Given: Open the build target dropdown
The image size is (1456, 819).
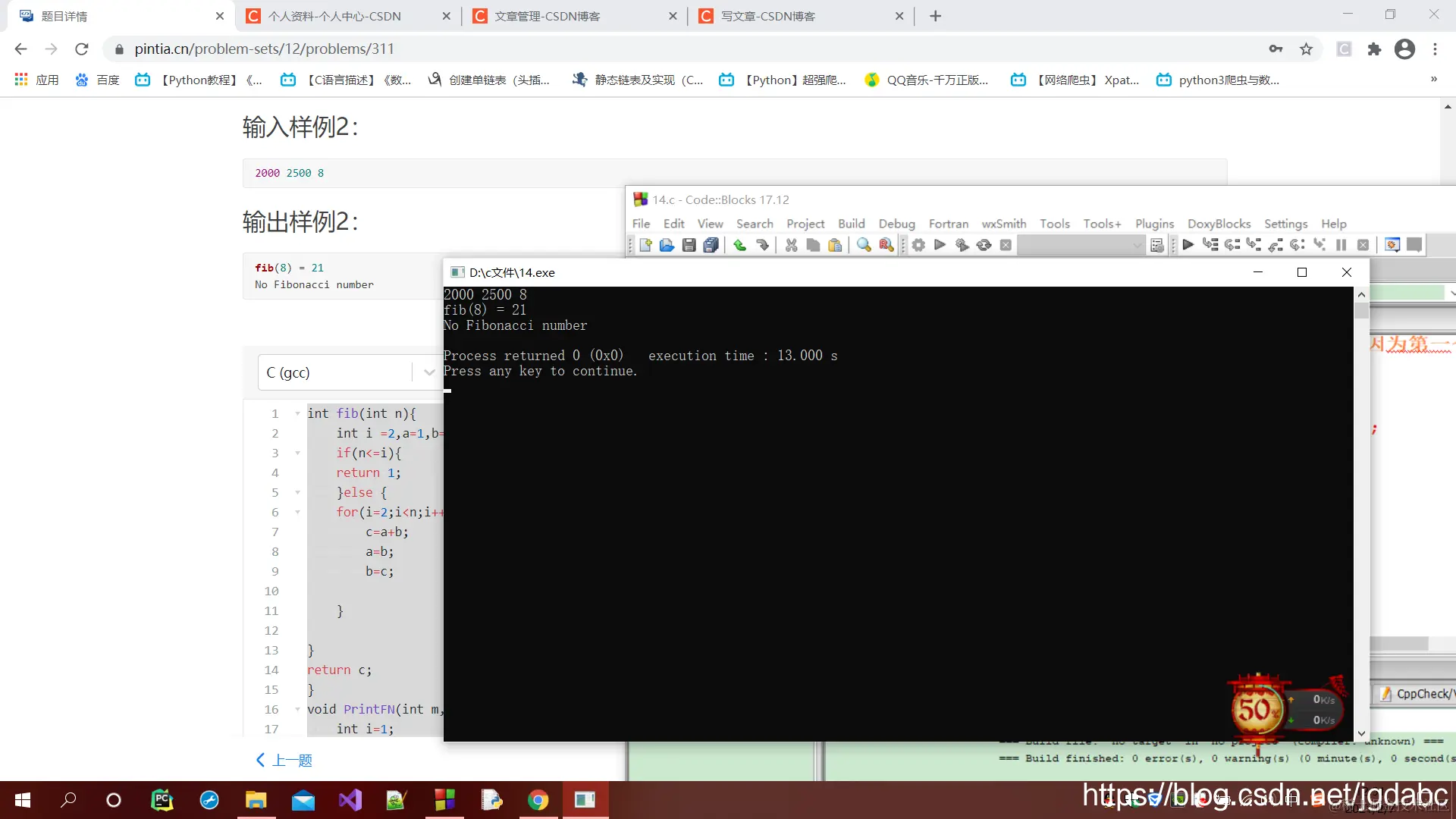Looking at the screenshot, I should 1081,245.
